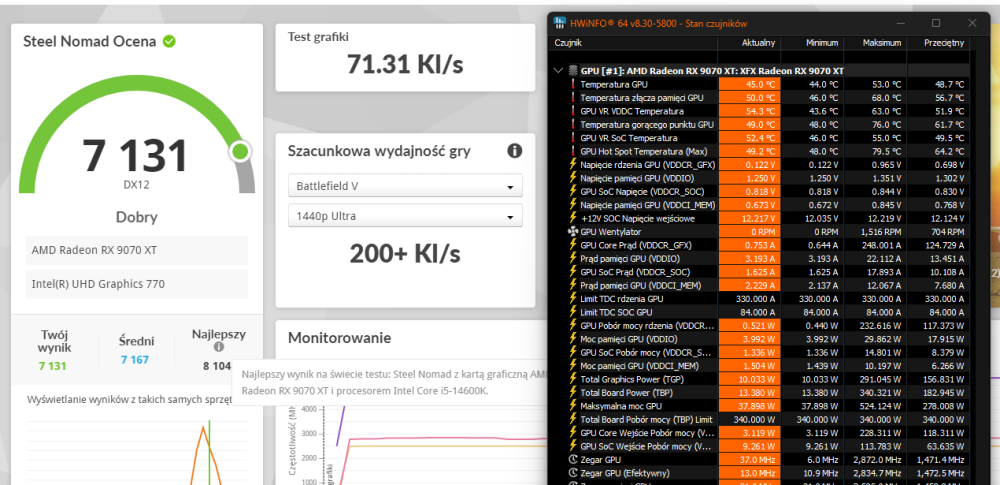Screen dimensions: 1000x485
Task: Click clock icon beside Zegar GPU (Efektywny)
Action: coord(572,473)
